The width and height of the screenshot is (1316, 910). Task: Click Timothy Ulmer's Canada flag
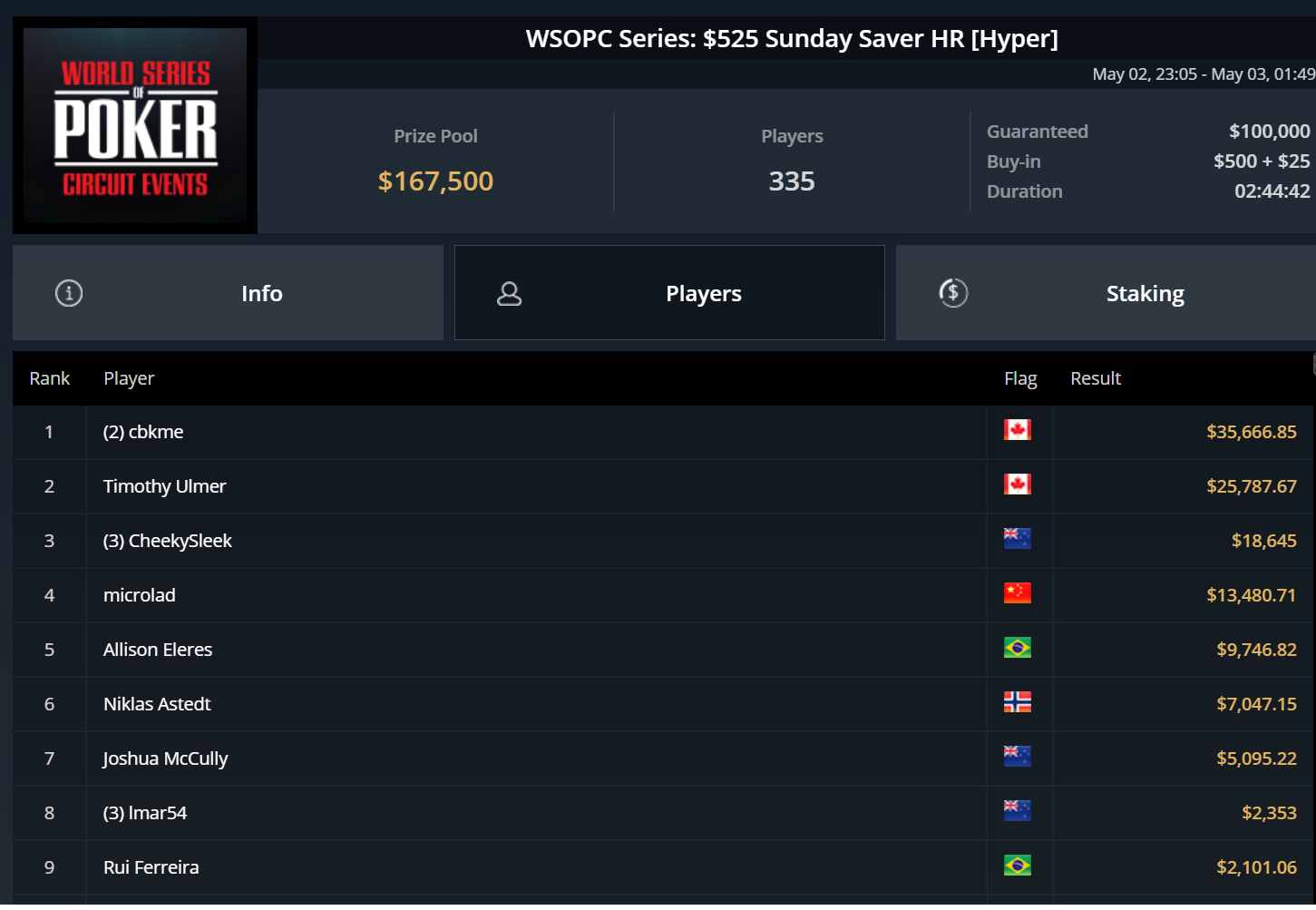point(1017,484)
